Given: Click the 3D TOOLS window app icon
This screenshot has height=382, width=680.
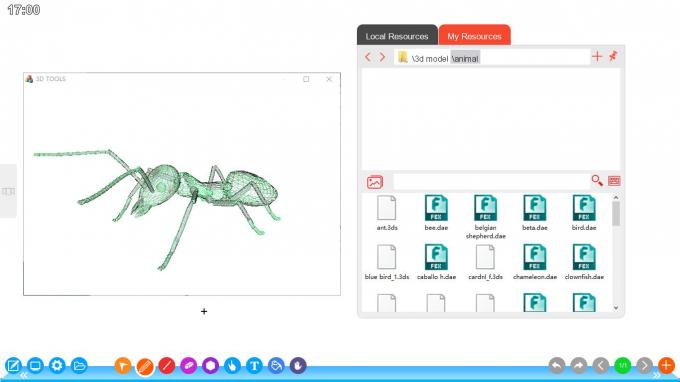Looking at the screenshot, I should [x=29, y=78].
